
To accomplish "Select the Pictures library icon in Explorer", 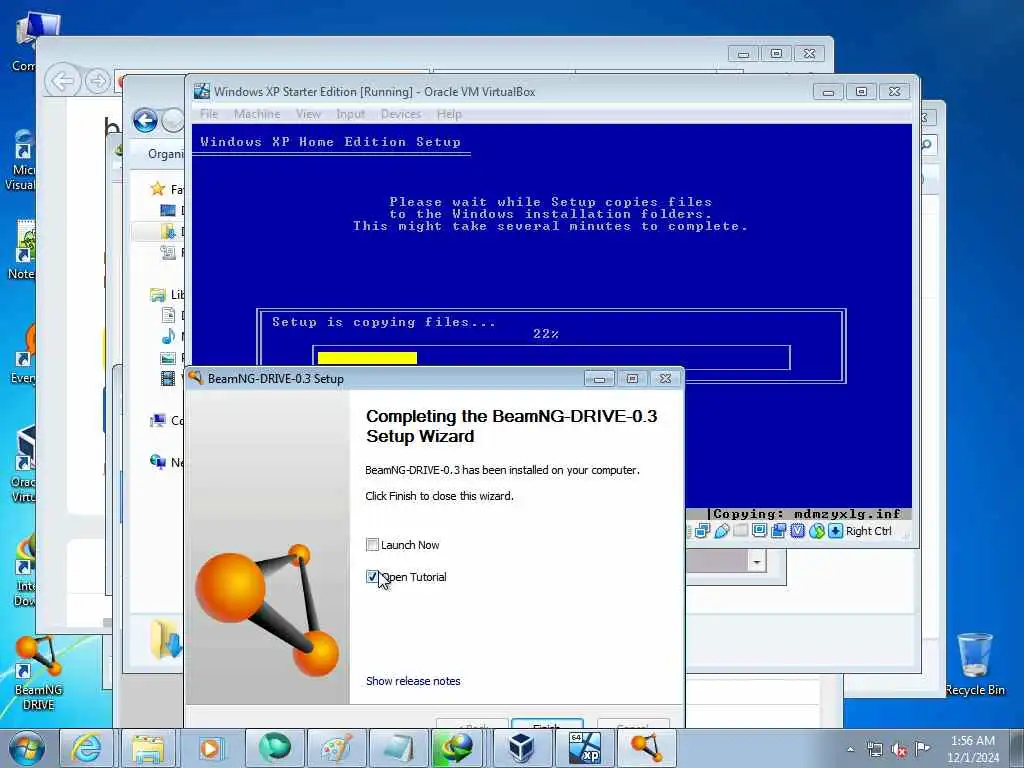I will click(x=168, y=358).
